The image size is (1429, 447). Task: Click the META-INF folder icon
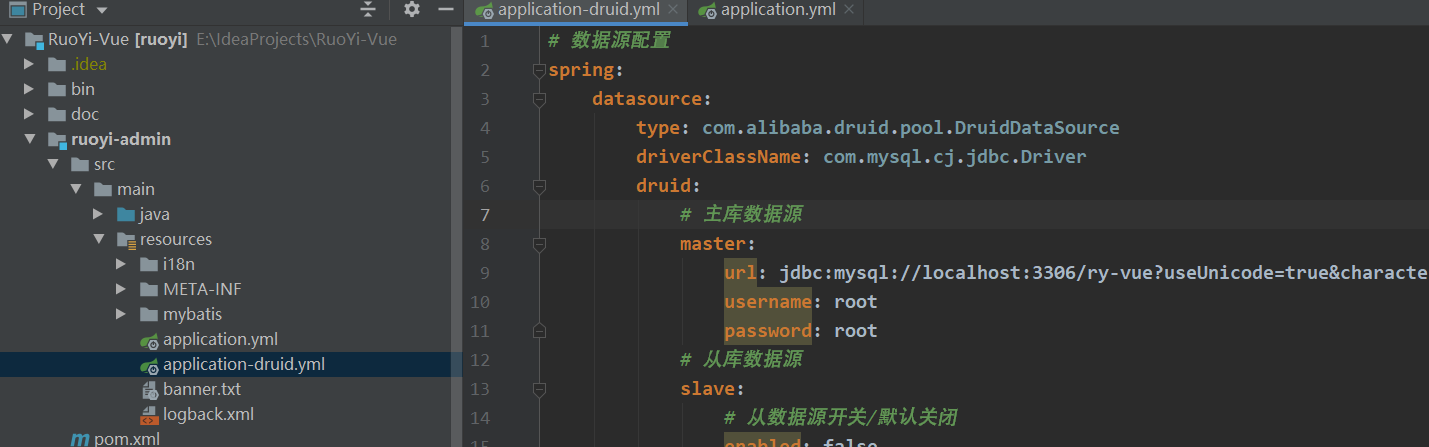tap(149, 289)
